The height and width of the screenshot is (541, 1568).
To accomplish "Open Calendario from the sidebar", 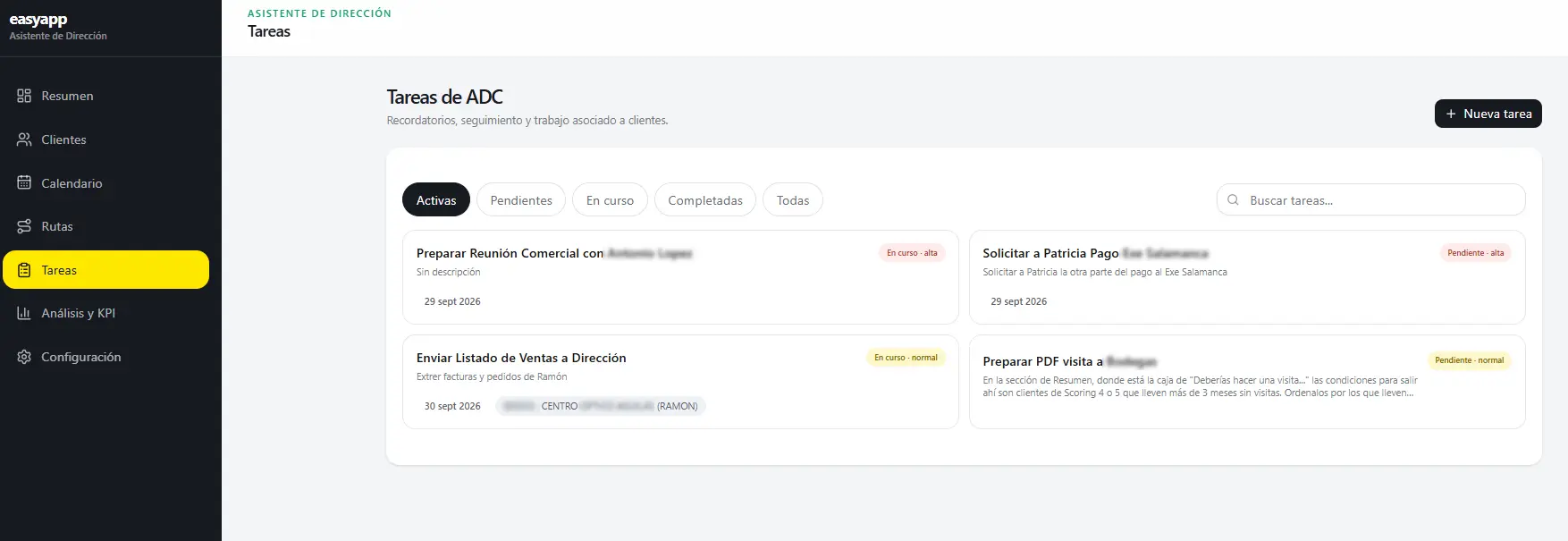I will [105, 182].
